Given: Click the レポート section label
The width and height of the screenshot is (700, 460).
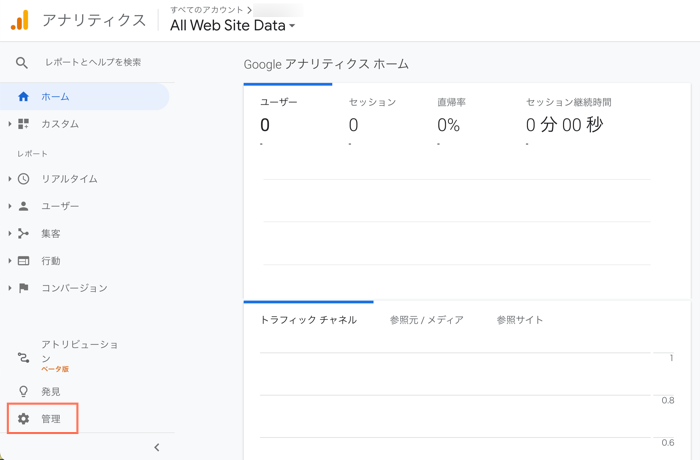Looking at the screenshot, I should (32, 154).
